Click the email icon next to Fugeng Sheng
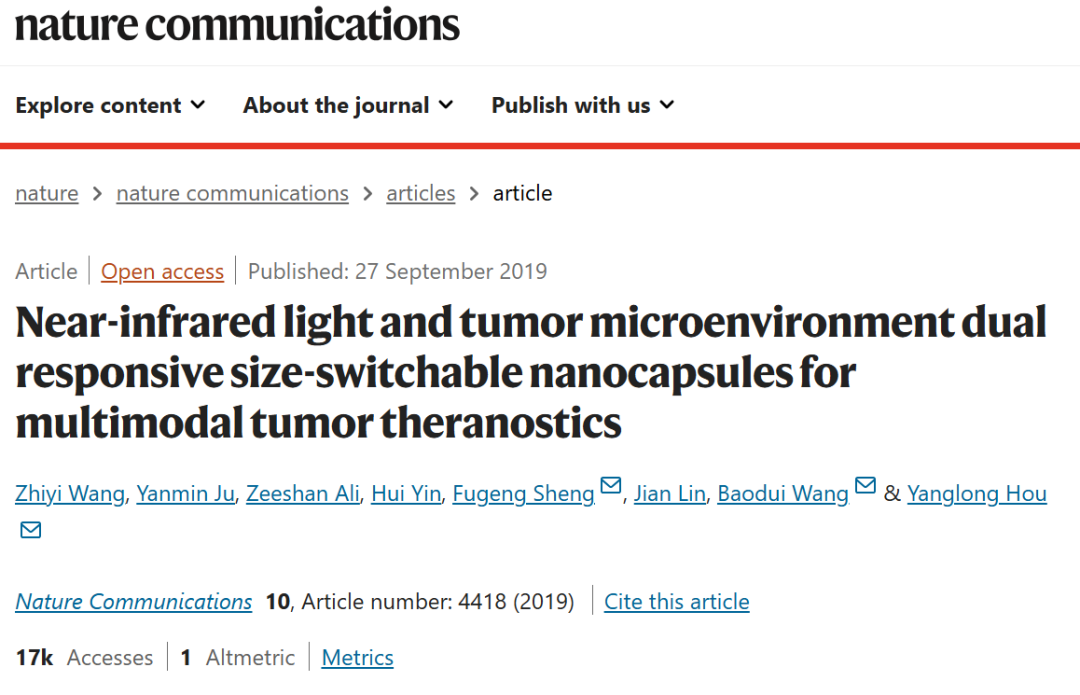The width and height of the screenshot is (1080, 695). click(x=611, y=486)
